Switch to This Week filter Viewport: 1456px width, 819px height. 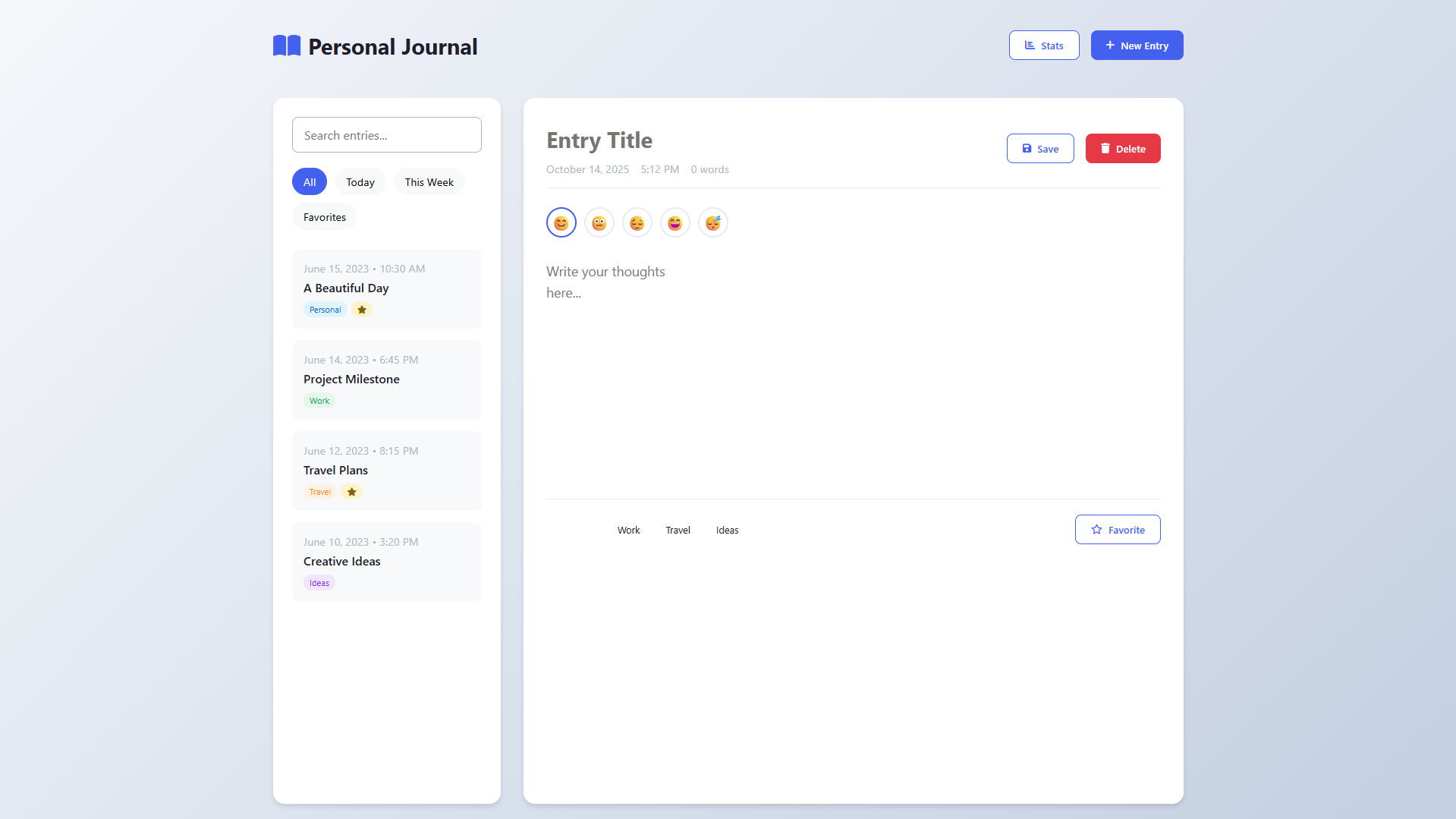pos(429,182)
